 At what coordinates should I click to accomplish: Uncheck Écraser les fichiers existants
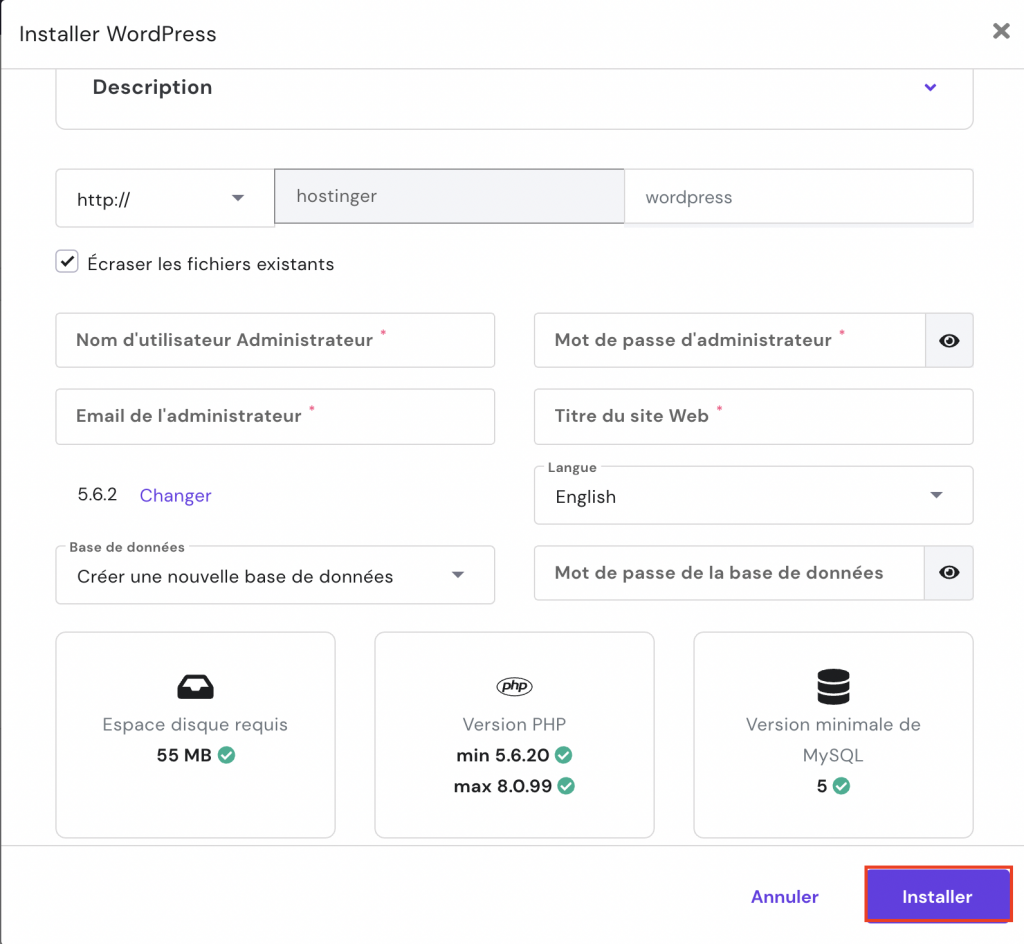[66, 261]
